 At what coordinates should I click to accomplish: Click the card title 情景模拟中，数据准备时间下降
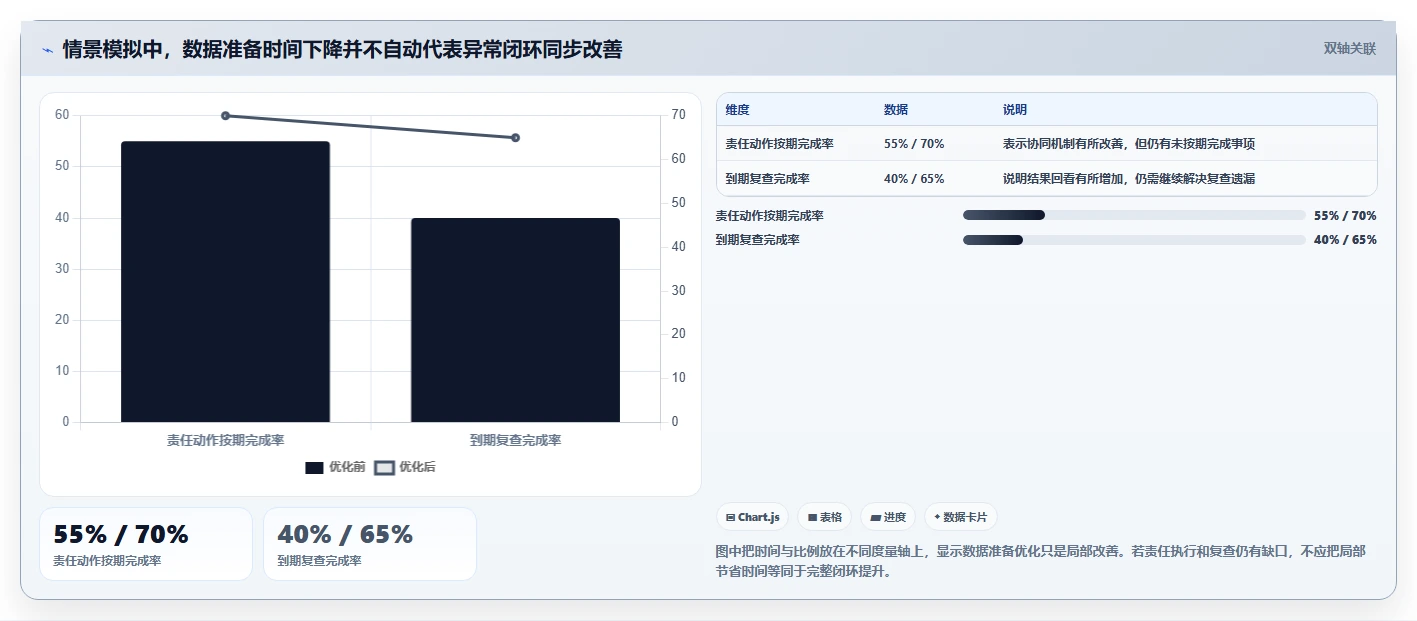tap(342, 50)
